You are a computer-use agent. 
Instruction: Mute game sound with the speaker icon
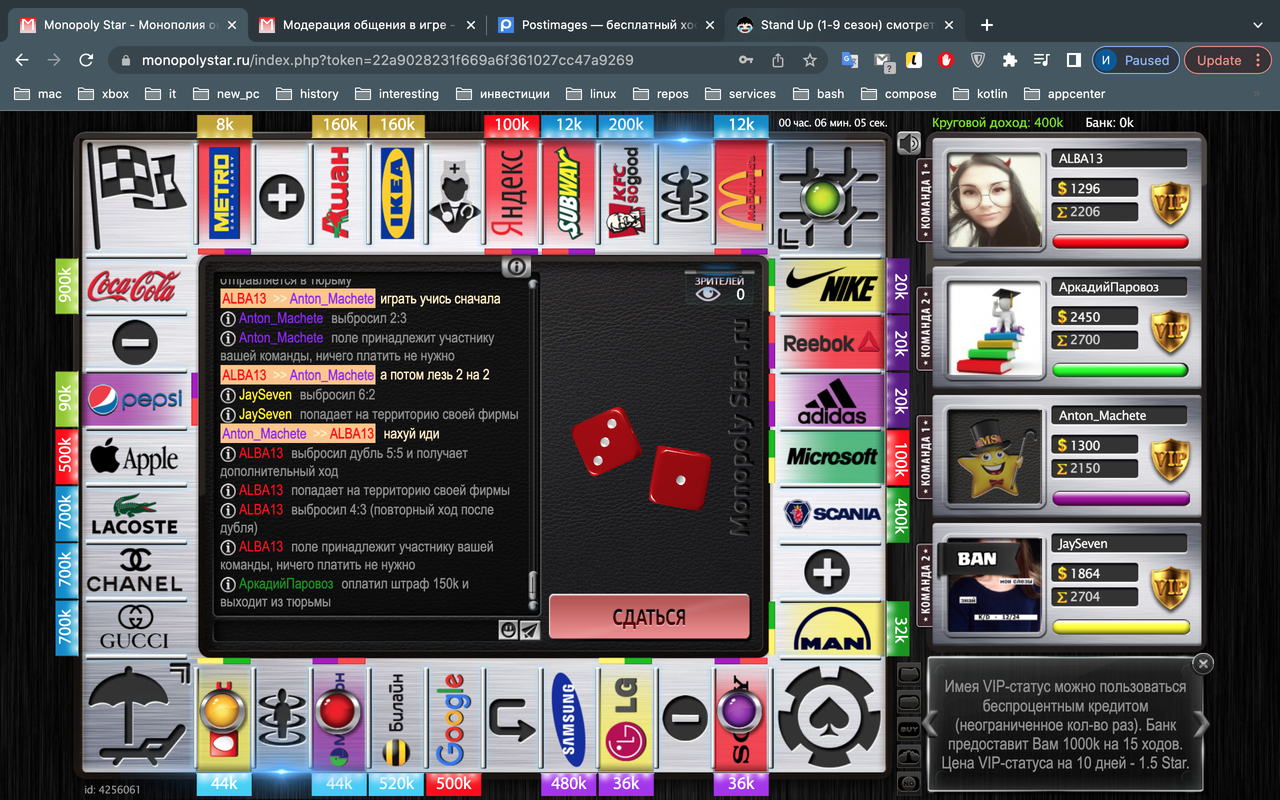[909, 144]
